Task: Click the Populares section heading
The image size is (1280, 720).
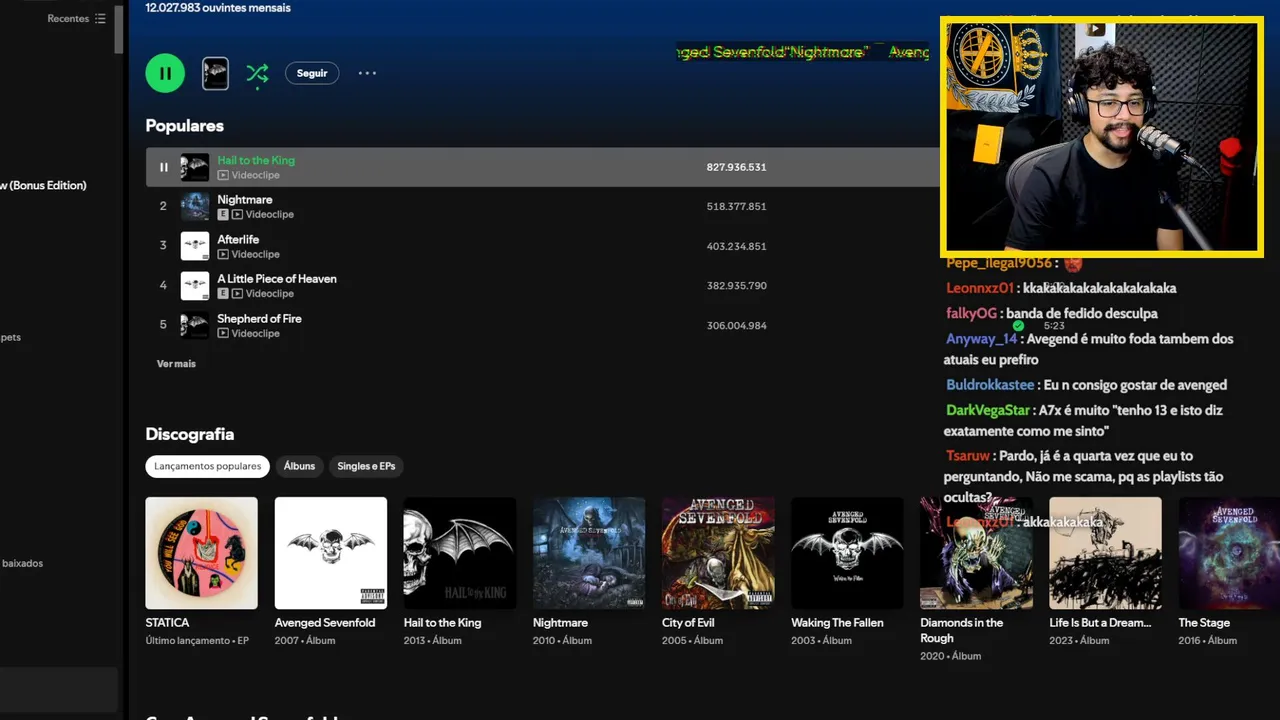Action: click(x=185, y=126)
